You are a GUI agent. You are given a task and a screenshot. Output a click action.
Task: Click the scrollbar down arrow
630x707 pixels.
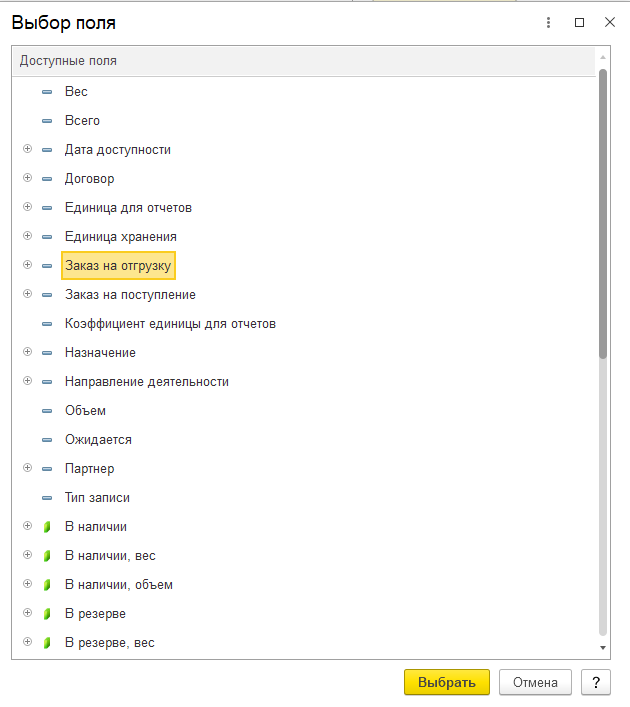602,648
